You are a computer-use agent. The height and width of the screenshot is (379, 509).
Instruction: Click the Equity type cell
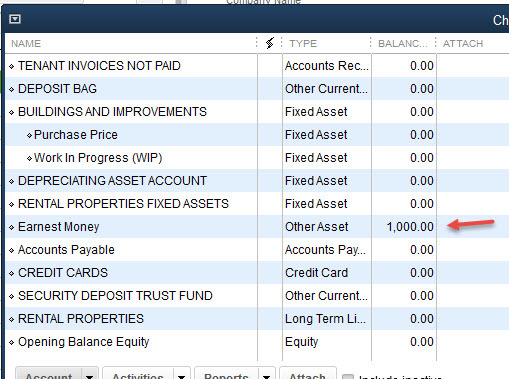tap(302, 342)
